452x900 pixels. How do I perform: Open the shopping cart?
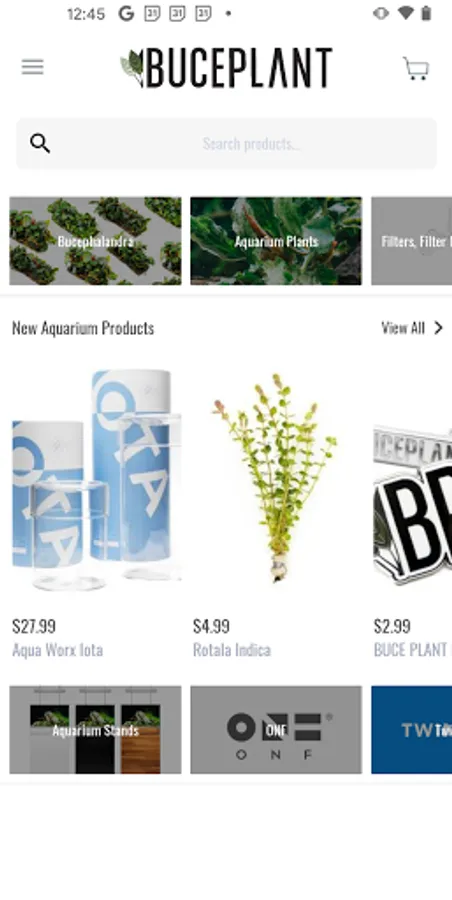(416, 68)
